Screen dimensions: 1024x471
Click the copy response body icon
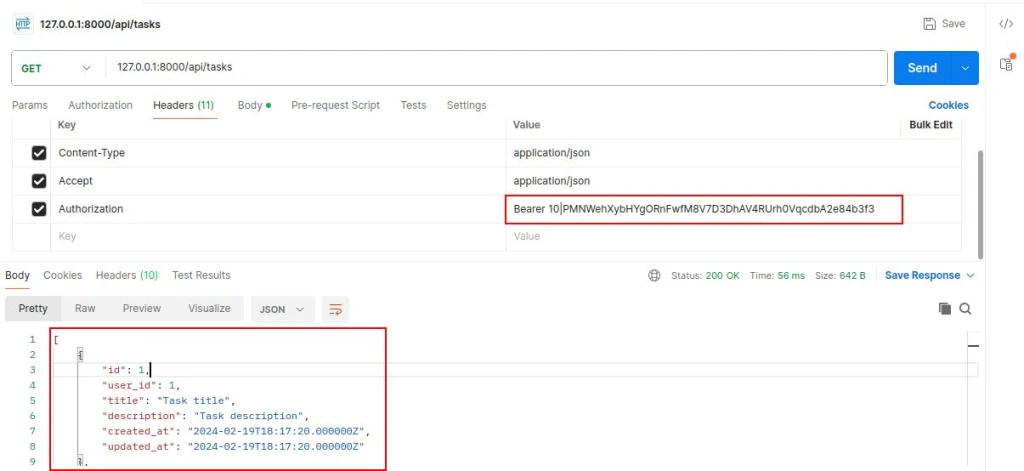[x=945, y=309]
